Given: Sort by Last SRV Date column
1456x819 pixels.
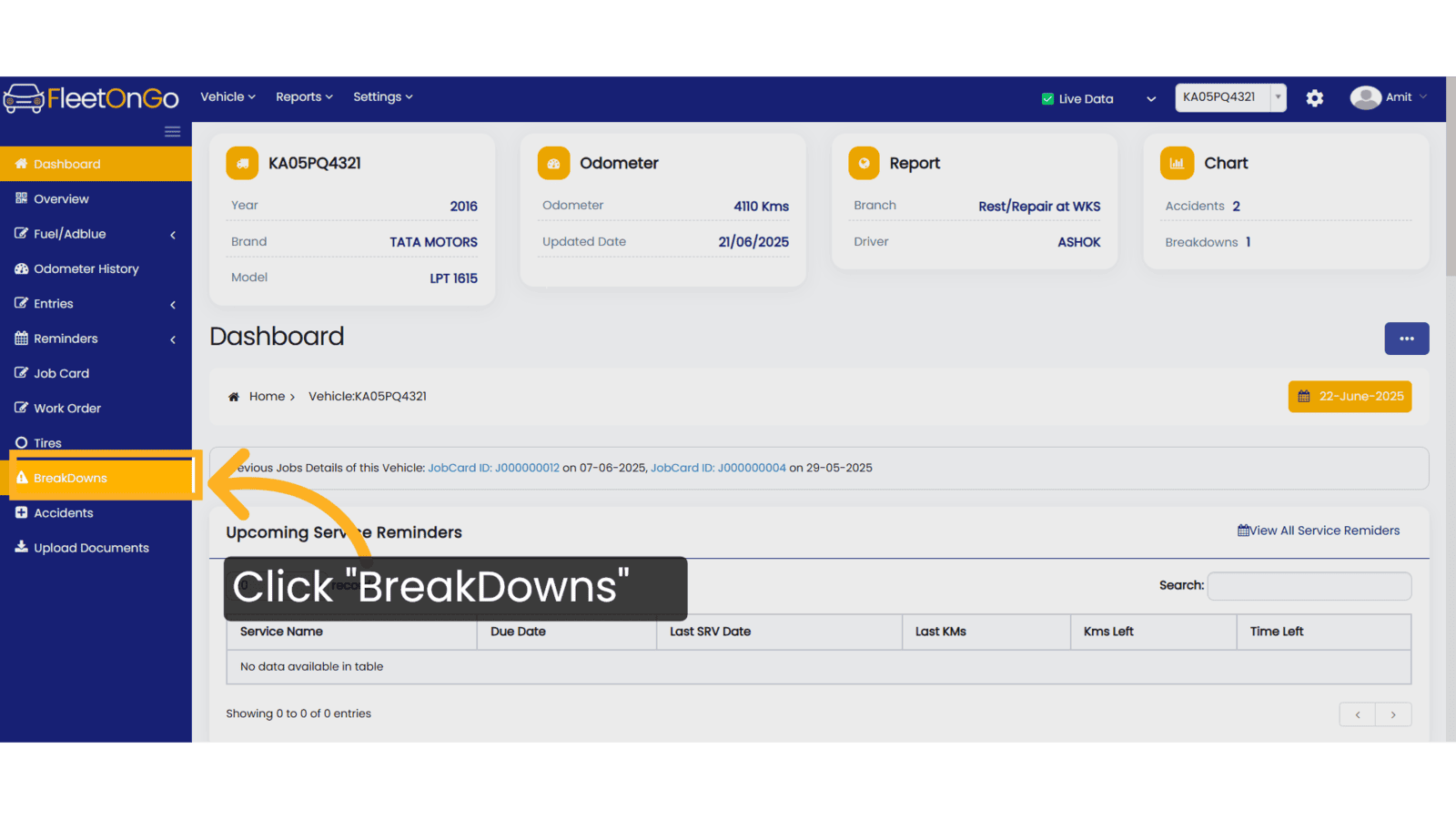Looking at the screenshot, I should click(x=779, y=632).
